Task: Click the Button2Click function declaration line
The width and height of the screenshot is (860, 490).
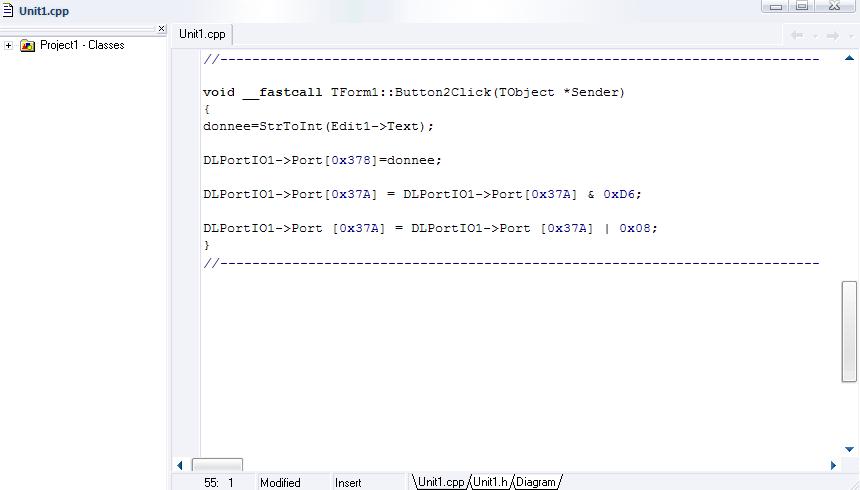Action: click(x=414, y=92)
